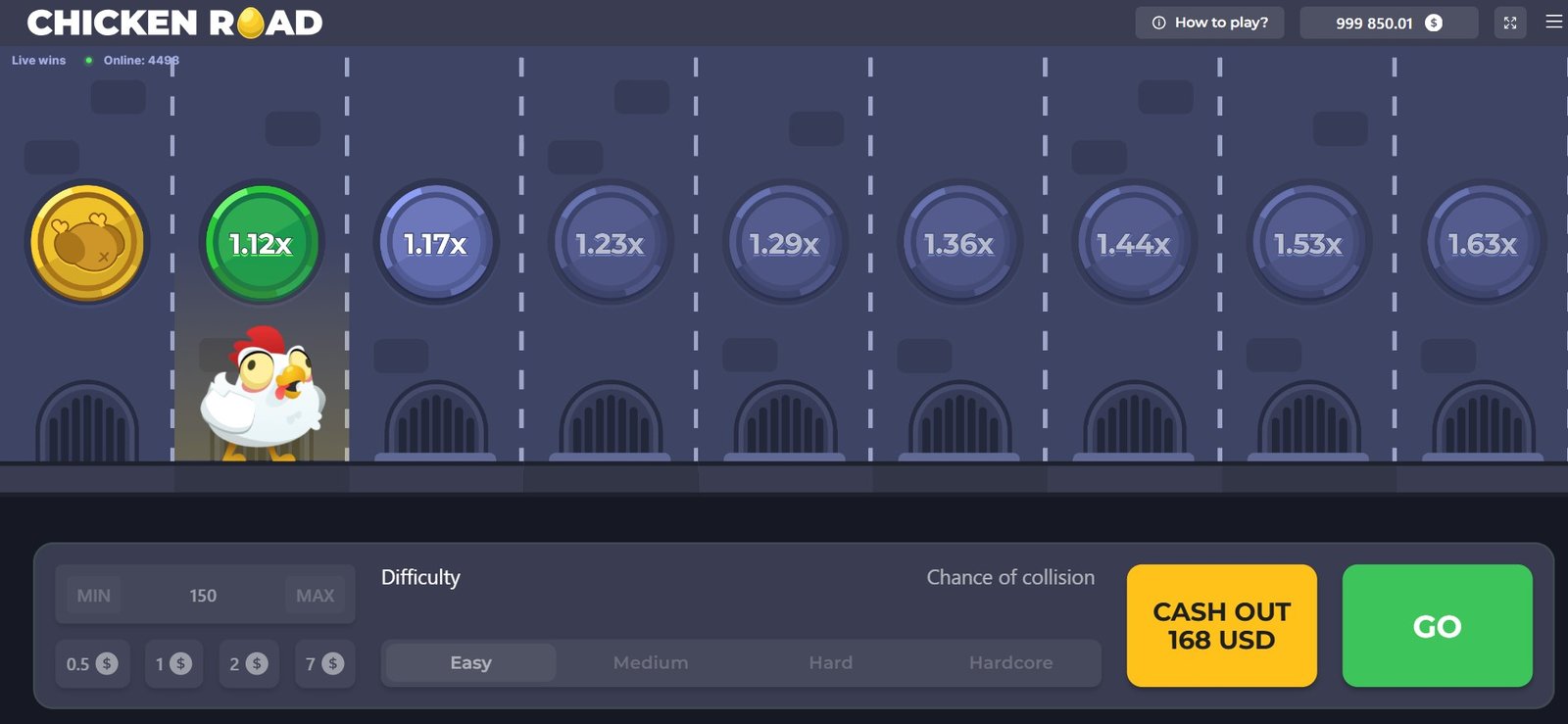The height and width of the screenshot is (724, 1568).
Task: Switch difficulty to Medium
Action: coord(651,663)
